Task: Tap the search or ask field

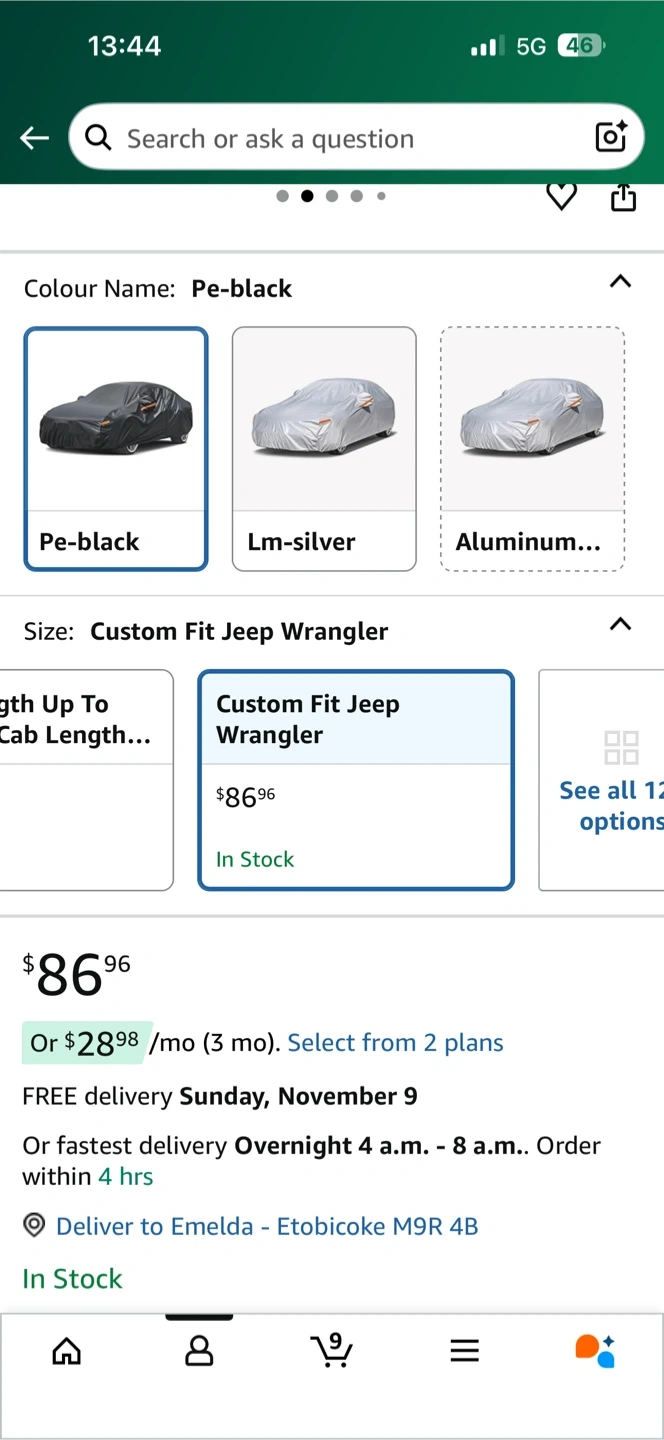Action: click(x=340, y=138)
